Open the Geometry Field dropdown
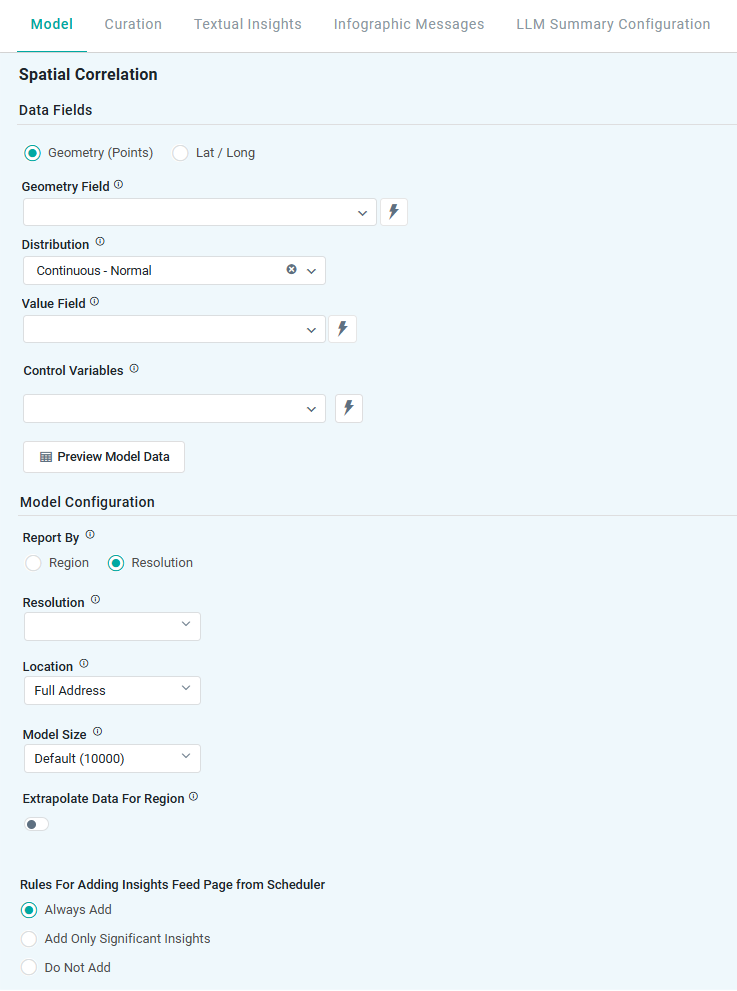Screen dimensions: 737x991 click(x=200, y=212)
